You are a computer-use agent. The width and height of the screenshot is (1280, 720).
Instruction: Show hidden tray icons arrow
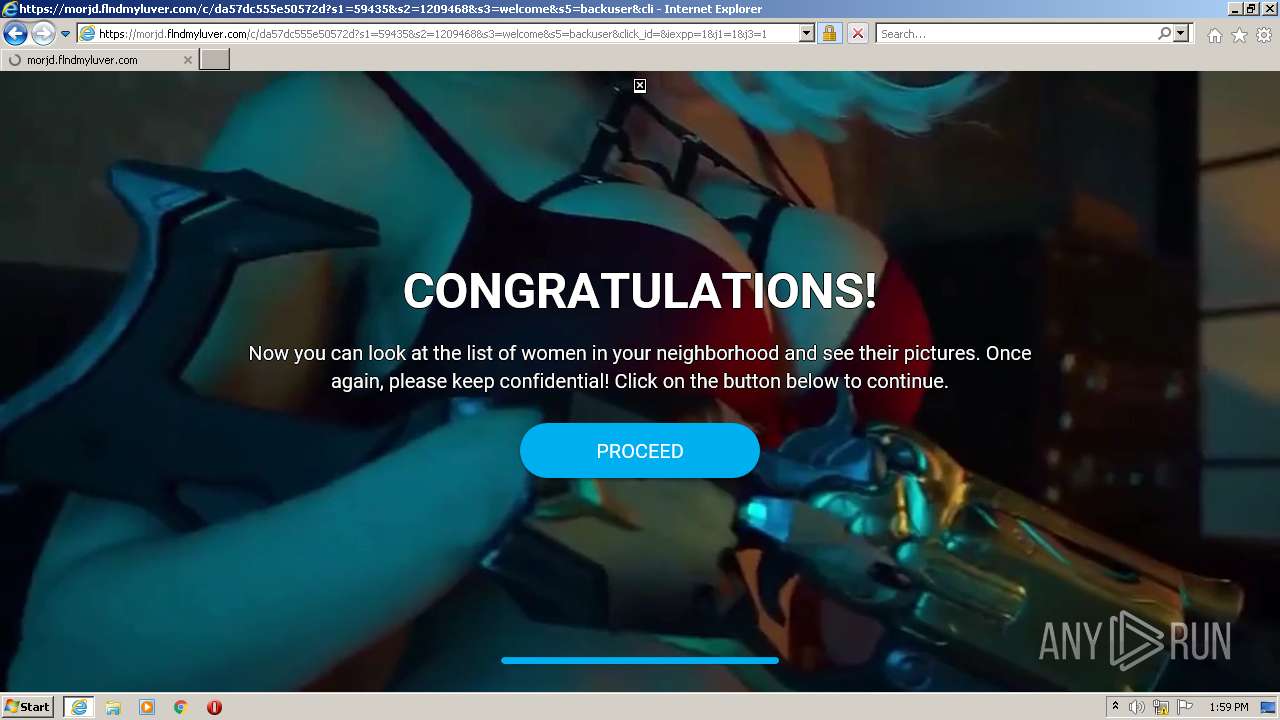(x=1115, y=707)
